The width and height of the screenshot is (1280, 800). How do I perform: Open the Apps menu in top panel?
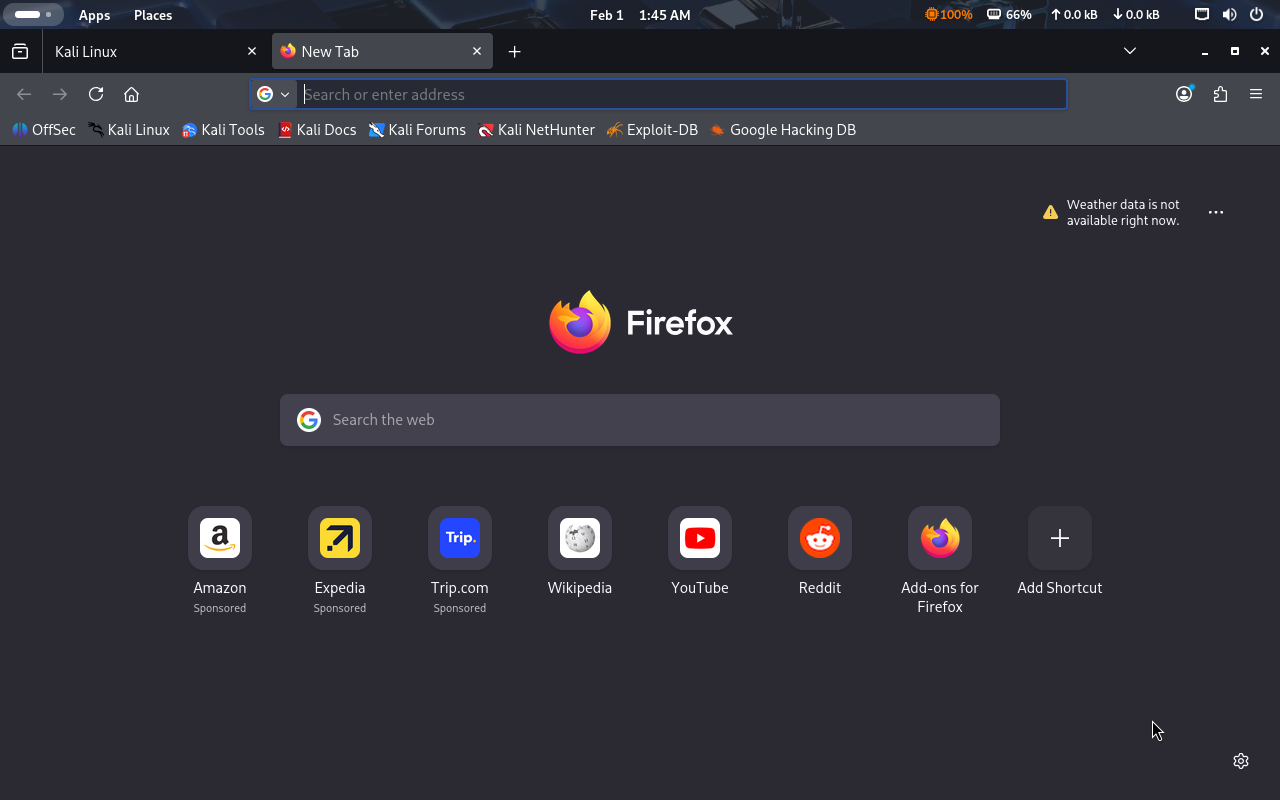click(x=95, y=15)
